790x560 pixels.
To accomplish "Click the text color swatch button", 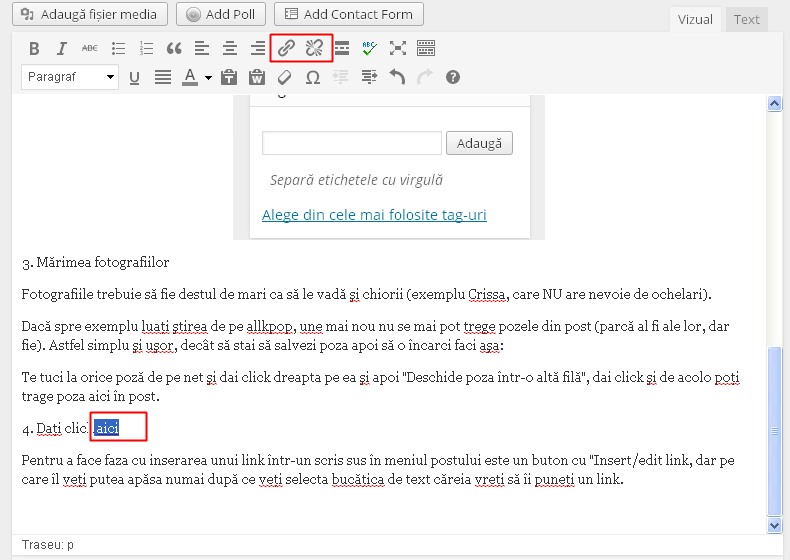I will click(x=191, y=77).
